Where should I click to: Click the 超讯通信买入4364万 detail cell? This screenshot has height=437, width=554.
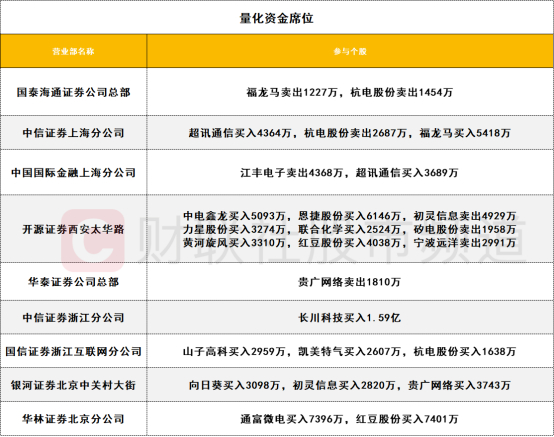click(x=350, y=133)
